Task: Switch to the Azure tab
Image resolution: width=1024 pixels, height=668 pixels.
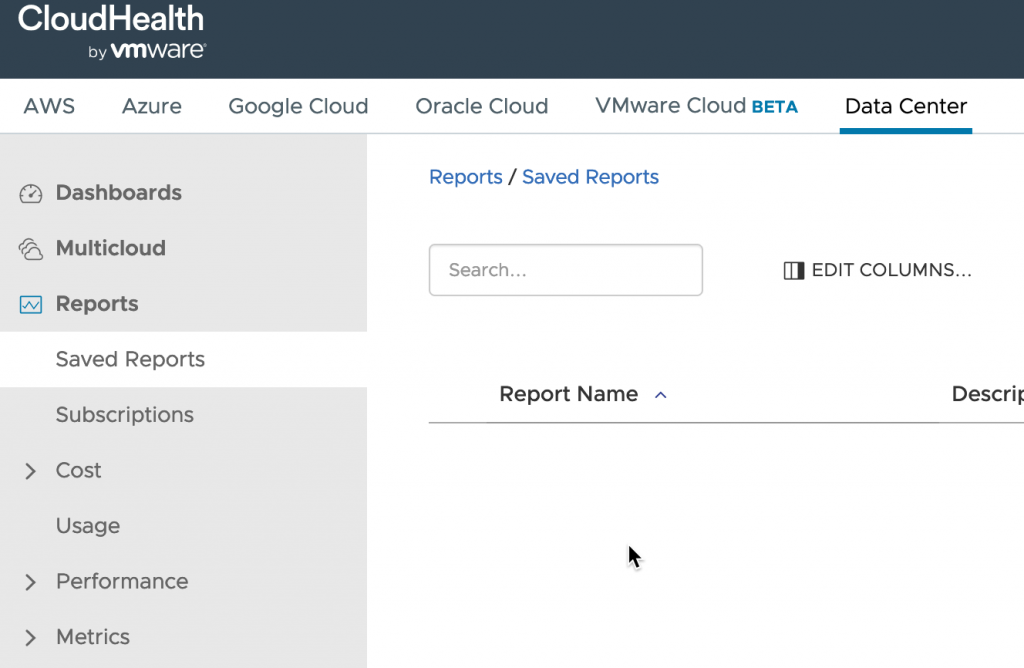Action: (x=151, y=105)
